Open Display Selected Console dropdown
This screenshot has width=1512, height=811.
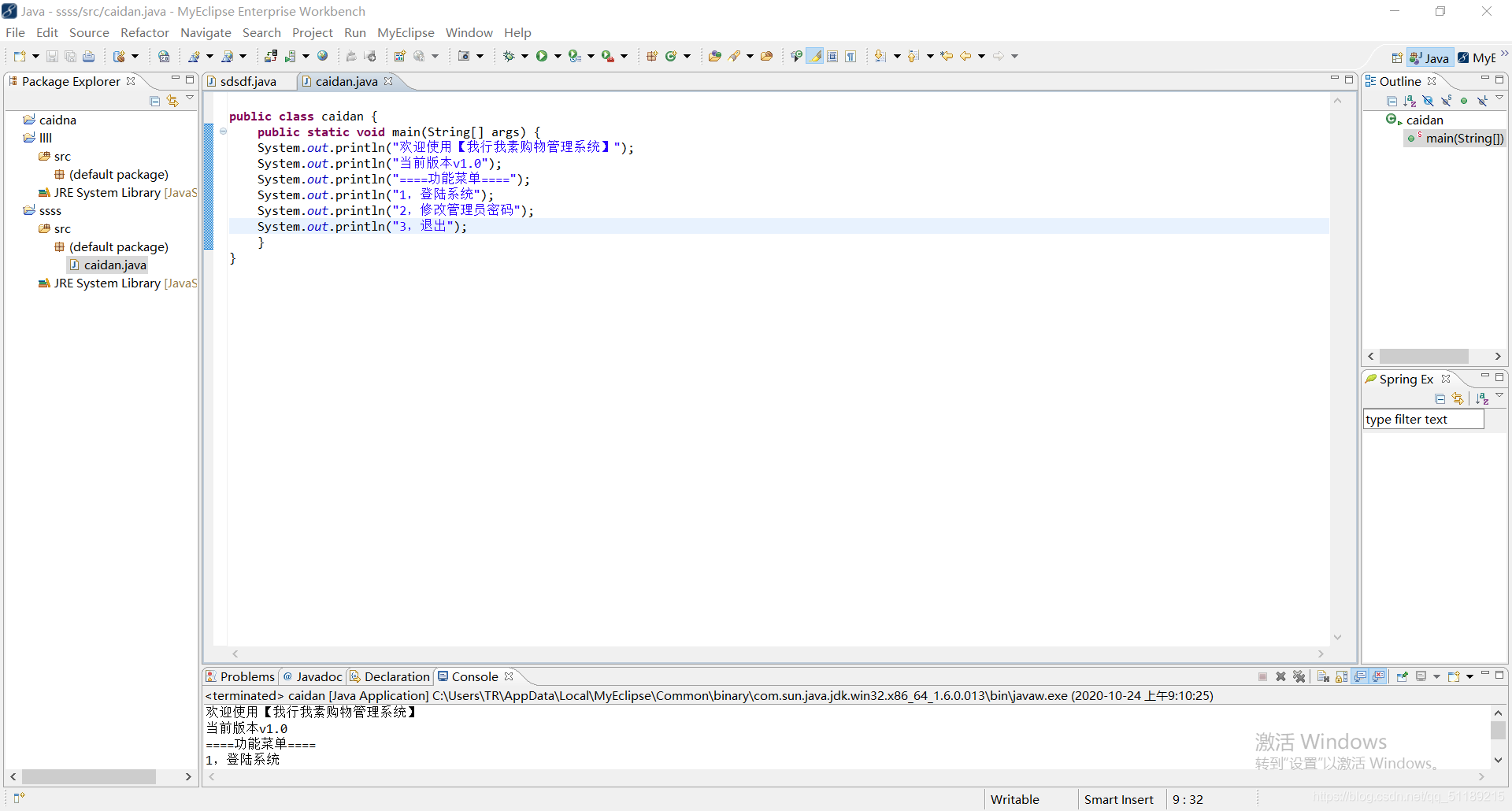pos(1436,676)
